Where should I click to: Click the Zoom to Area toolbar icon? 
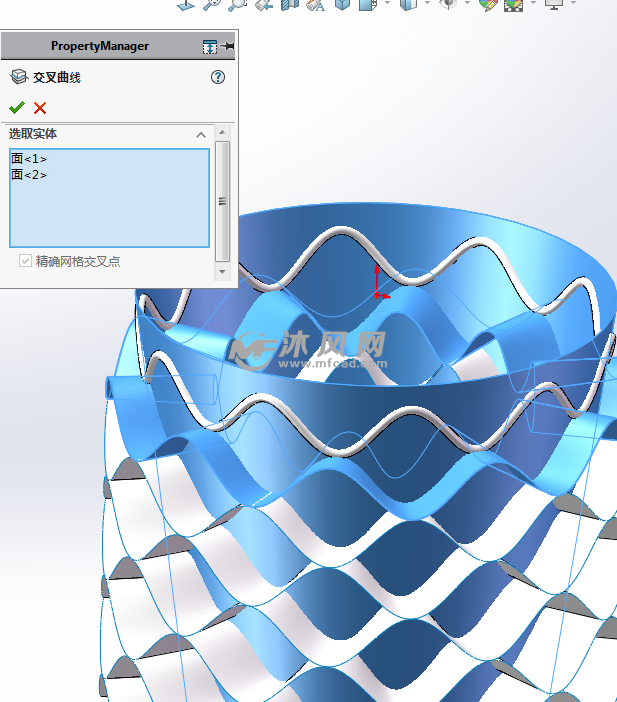(x=237, y=4)
